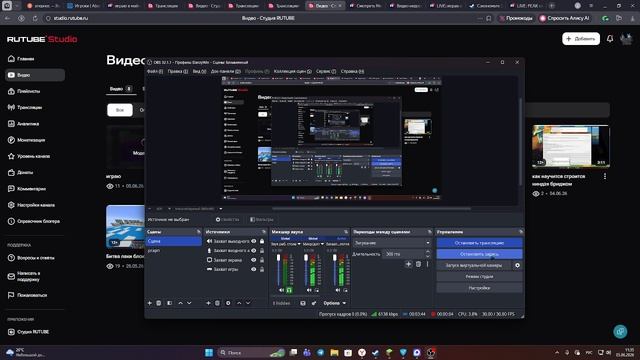Move selected source down with the arrow

click(x=248, y=303)
